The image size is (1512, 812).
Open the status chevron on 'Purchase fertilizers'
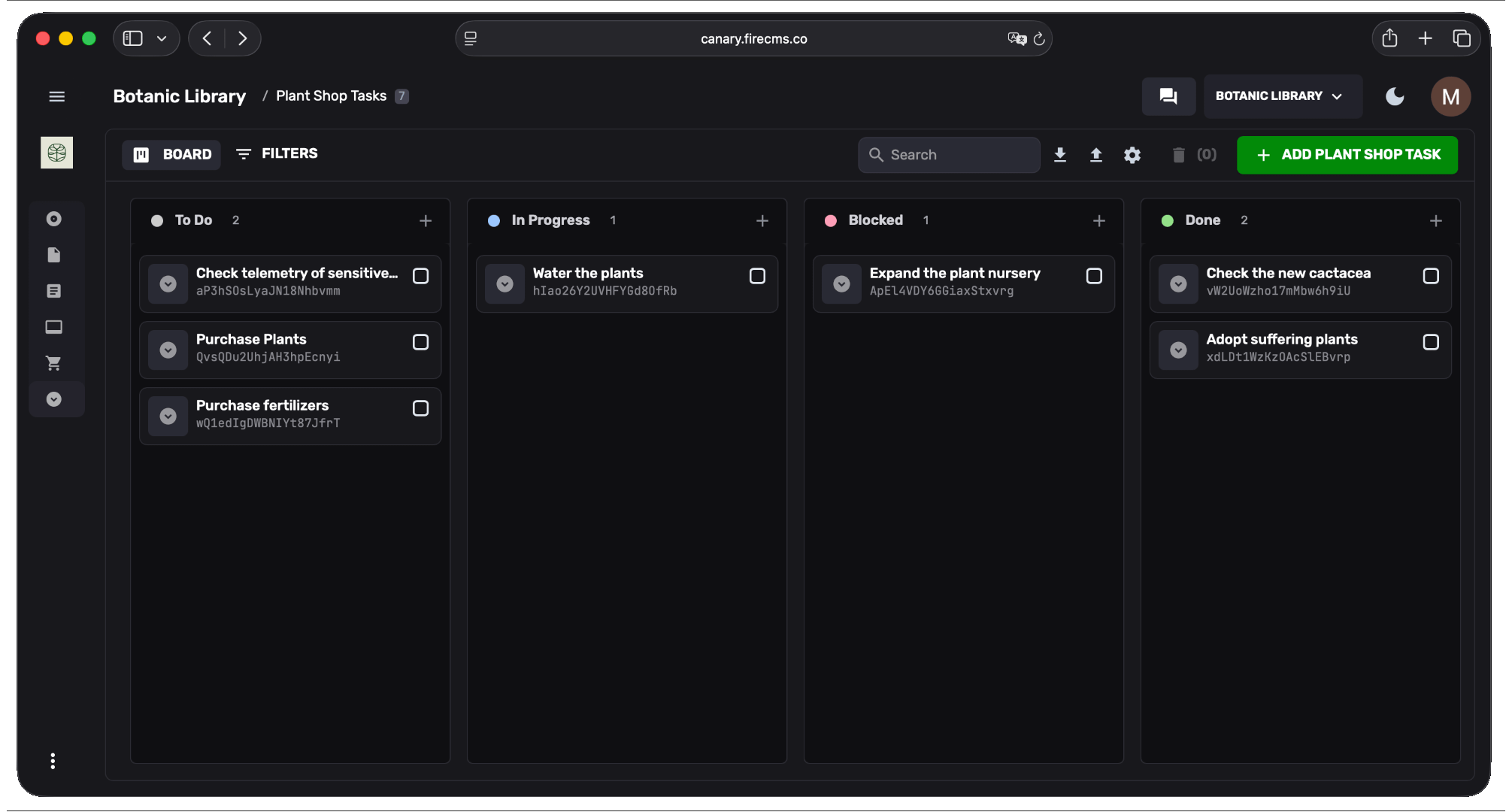coord(168,416)
